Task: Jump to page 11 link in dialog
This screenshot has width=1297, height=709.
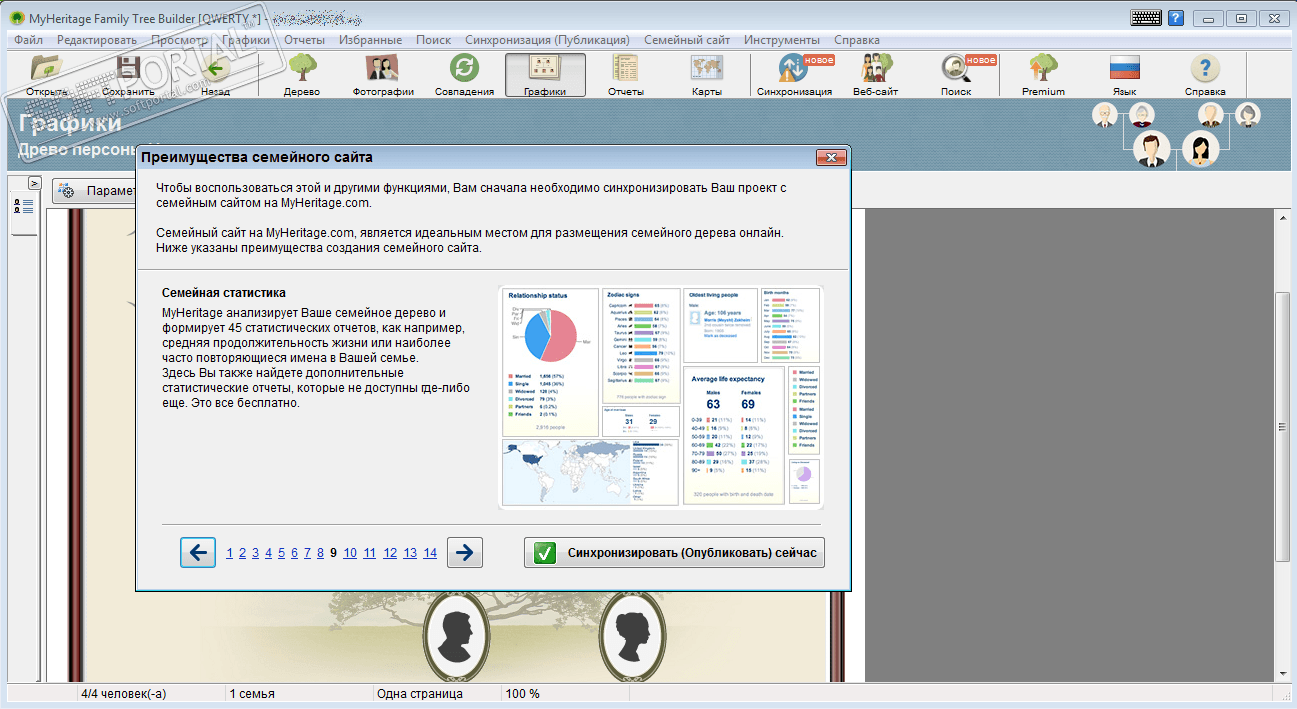Action: [x=370, y=552]
